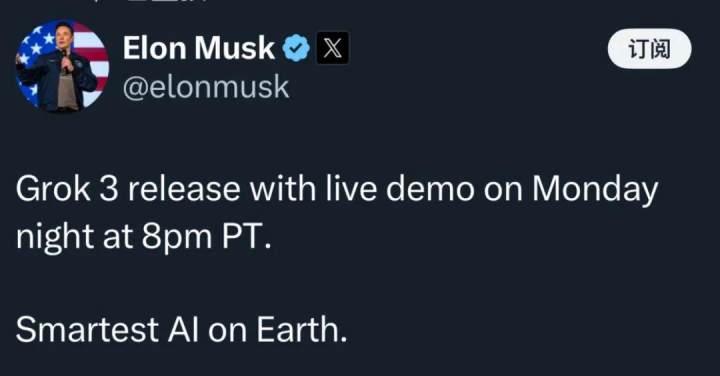Click the "PT." timezone text
The height and width of the screenshot is (376, 720).
pos(247,236)
